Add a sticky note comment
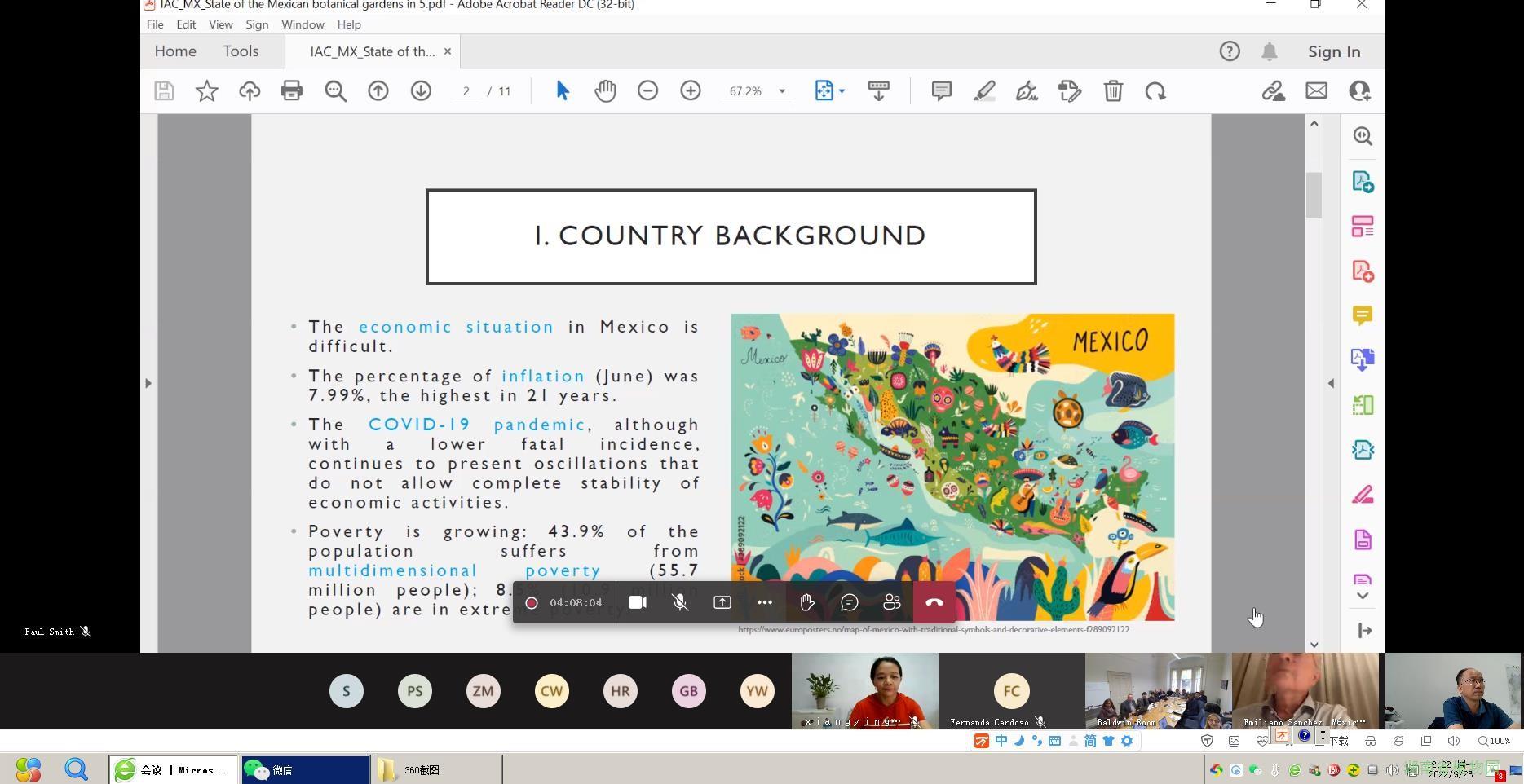1524x784 pixels. [x=941, y=90]
